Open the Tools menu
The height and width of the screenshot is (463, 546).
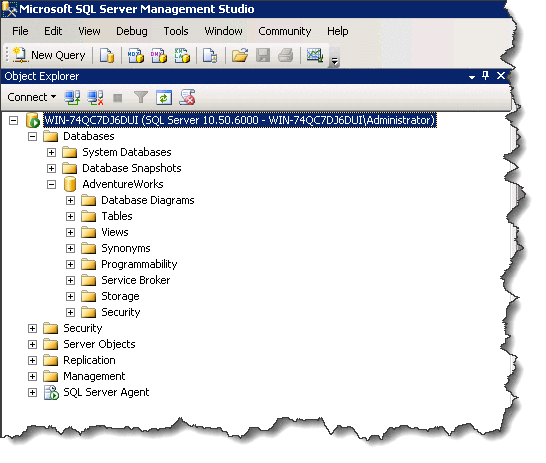(x=176, y=31)
